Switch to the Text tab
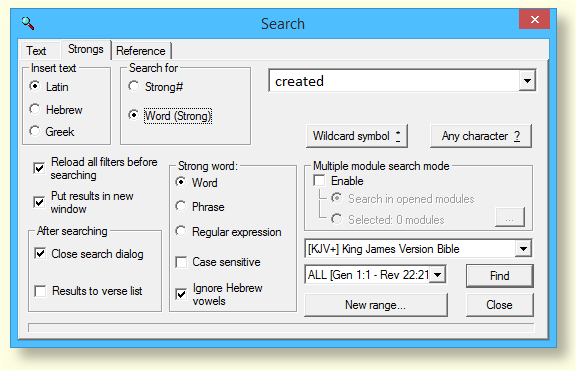This screenshot has width=576, height=371. point(36,51)
